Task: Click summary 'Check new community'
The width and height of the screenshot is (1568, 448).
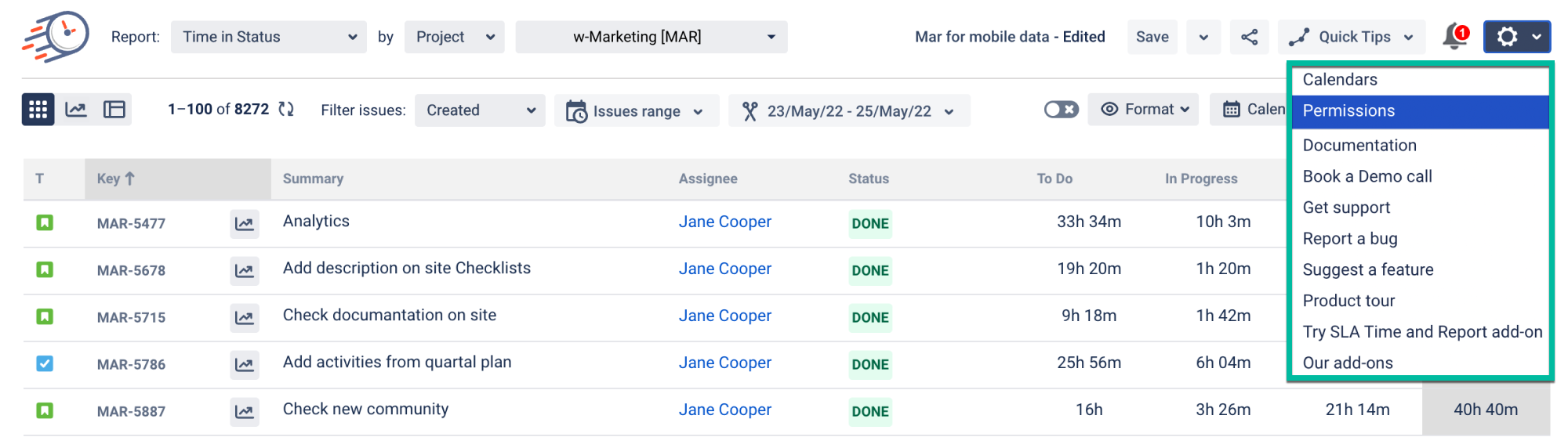Action: 365,409
